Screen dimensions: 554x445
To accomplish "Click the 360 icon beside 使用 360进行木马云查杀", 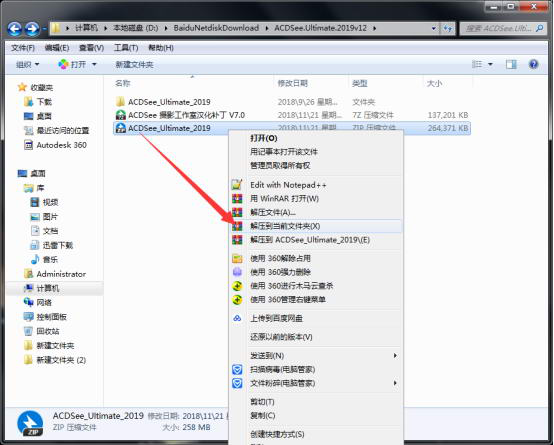I will (237, 286).
